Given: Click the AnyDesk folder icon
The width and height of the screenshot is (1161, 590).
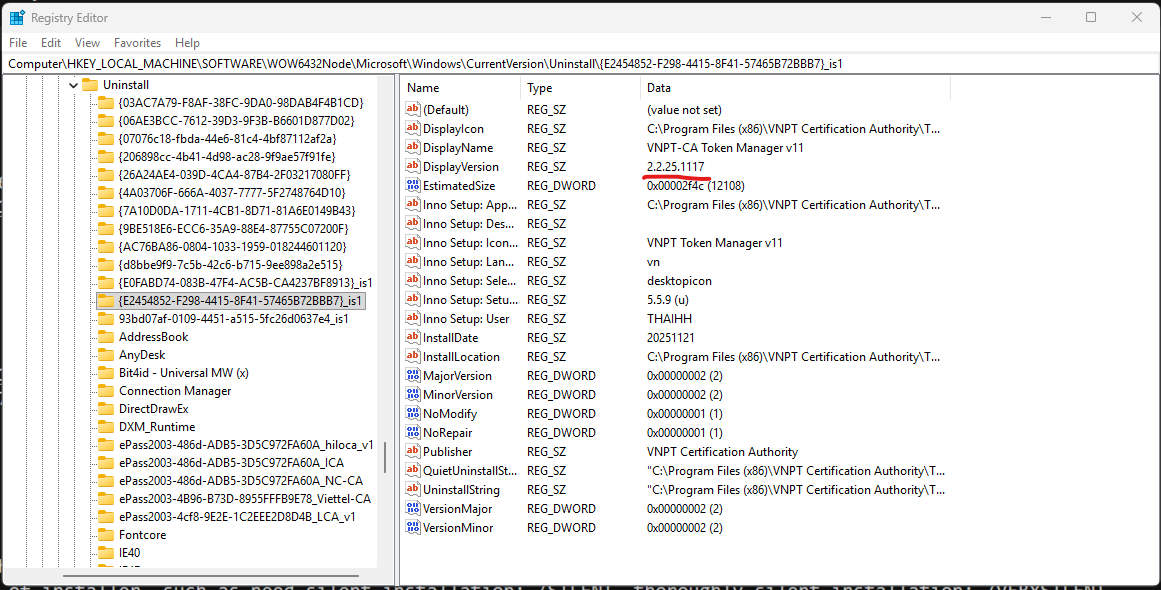Looking at the screenshot, I should (x=106, y=355).
